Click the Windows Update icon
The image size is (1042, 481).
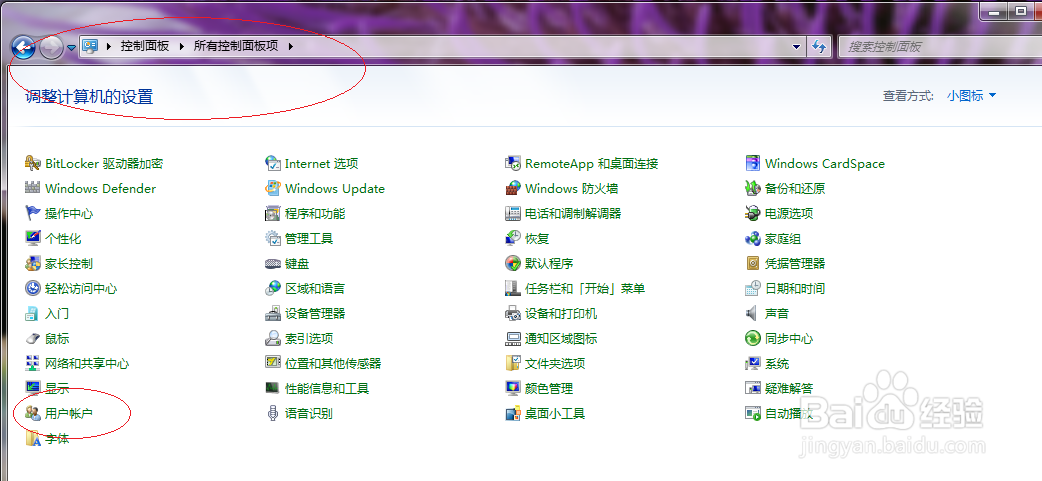[x=272, y=189]
